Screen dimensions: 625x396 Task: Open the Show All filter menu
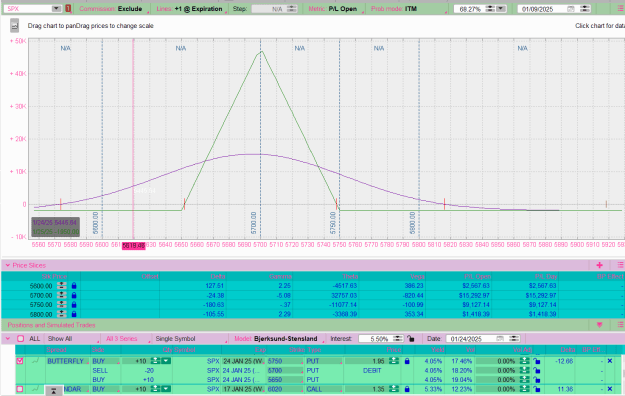tap(72, 339)
